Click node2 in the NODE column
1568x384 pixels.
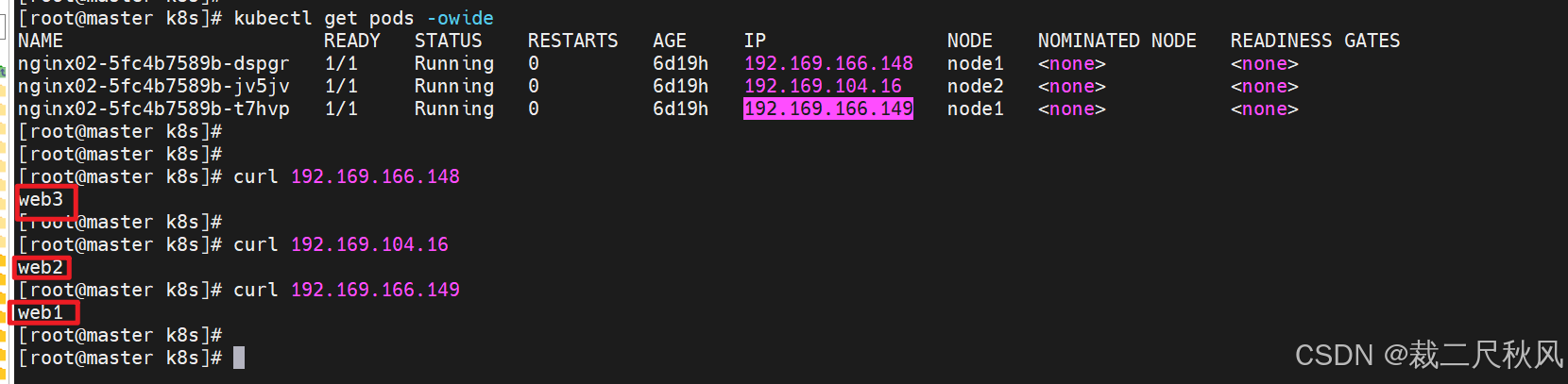(975, 86)
